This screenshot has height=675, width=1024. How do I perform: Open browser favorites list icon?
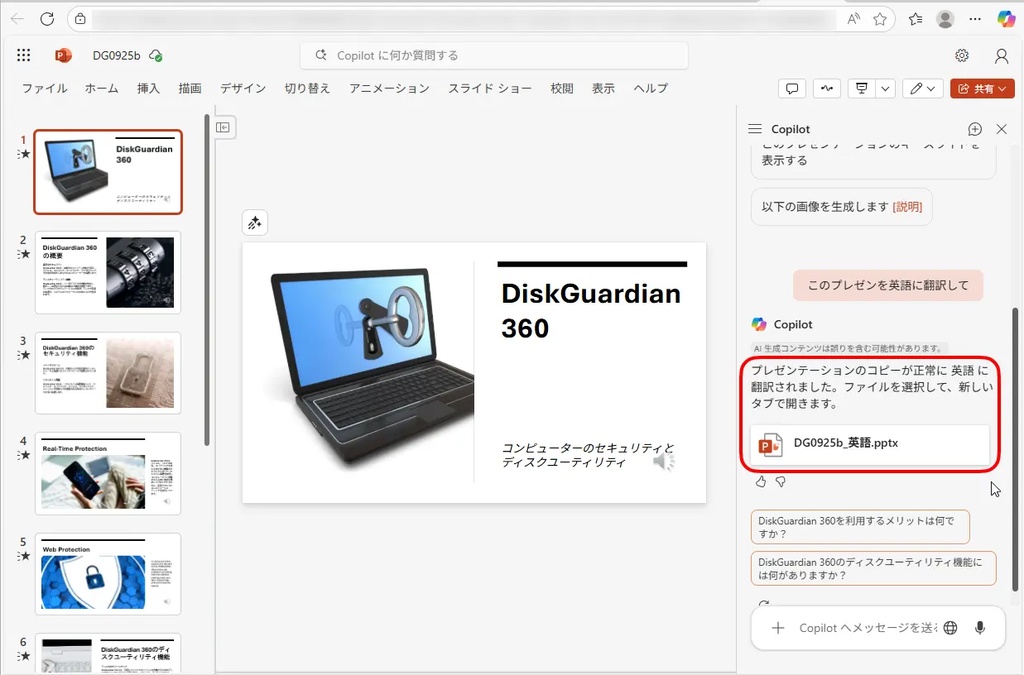pyautogui.click(x=916, y=19)
